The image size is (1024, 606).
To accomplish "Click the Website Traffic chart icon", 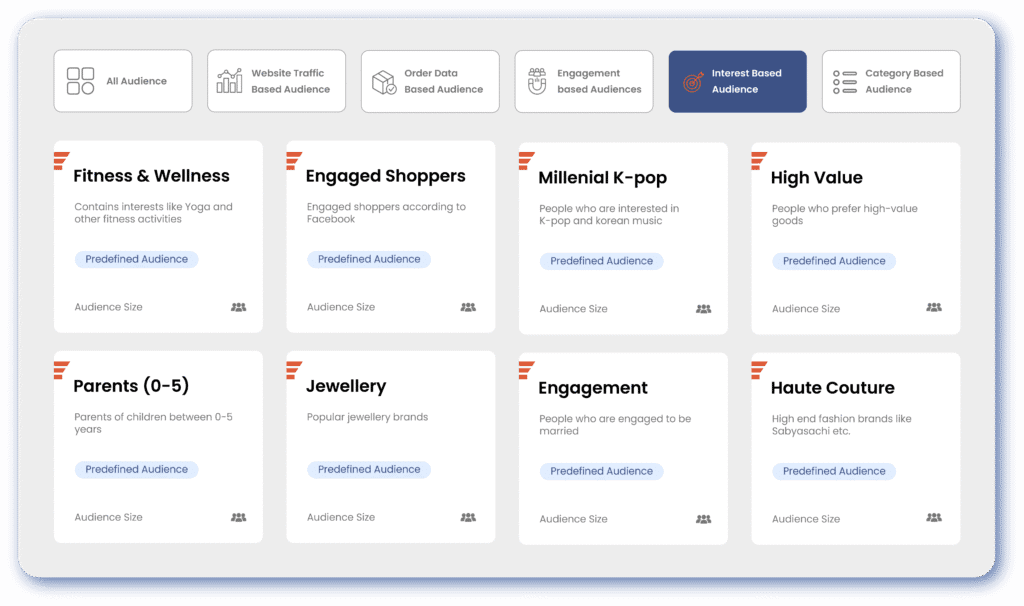I will coord(230,81).
